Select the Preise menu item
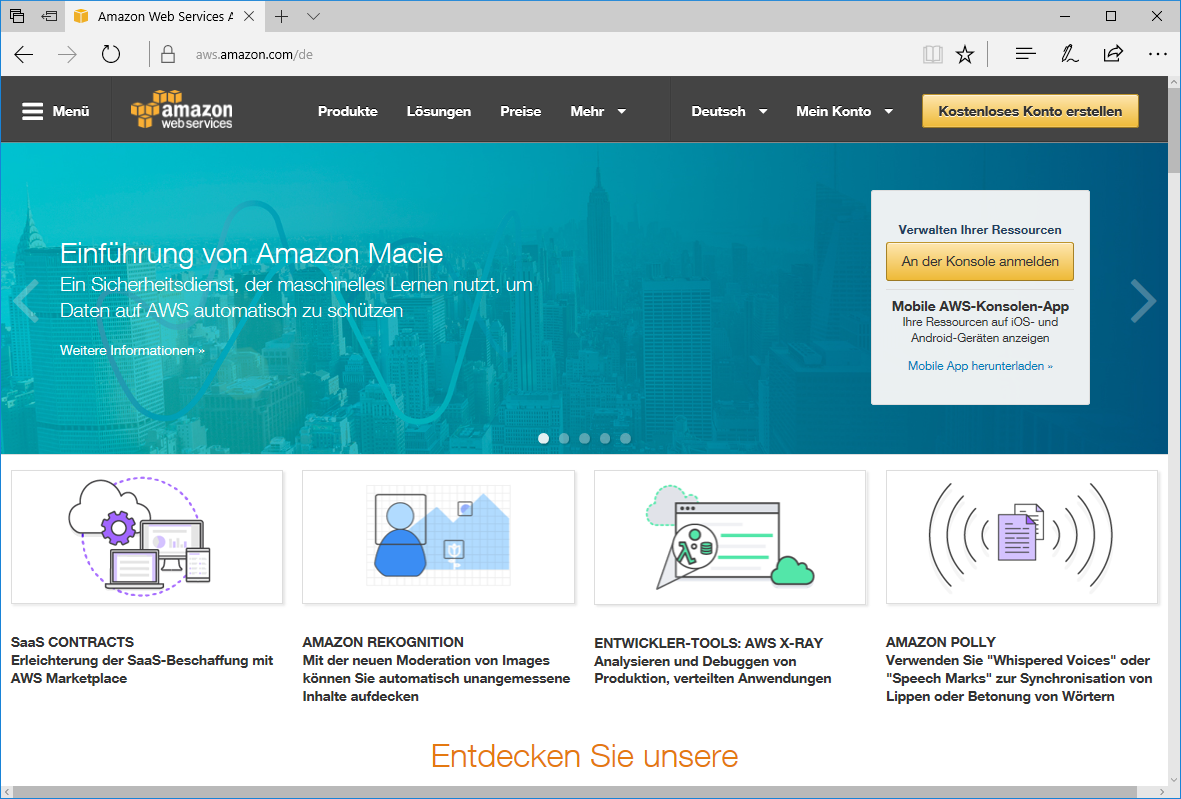 [x=520, y=111]
